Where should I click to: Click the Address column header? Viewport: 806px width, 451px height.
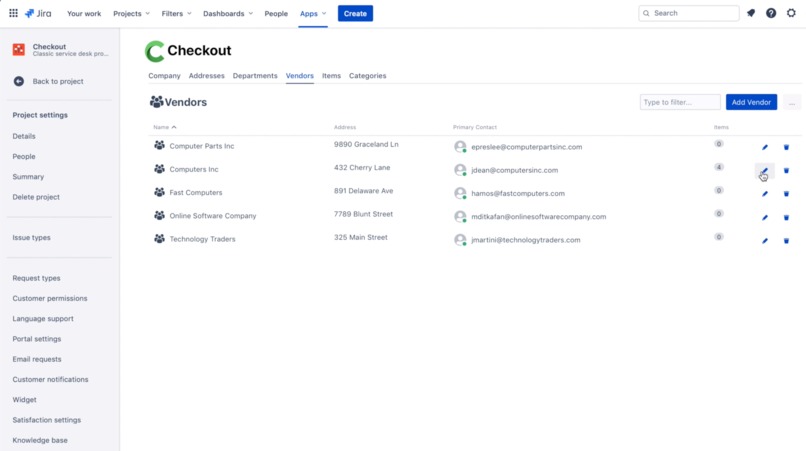[x=345, y=127]
